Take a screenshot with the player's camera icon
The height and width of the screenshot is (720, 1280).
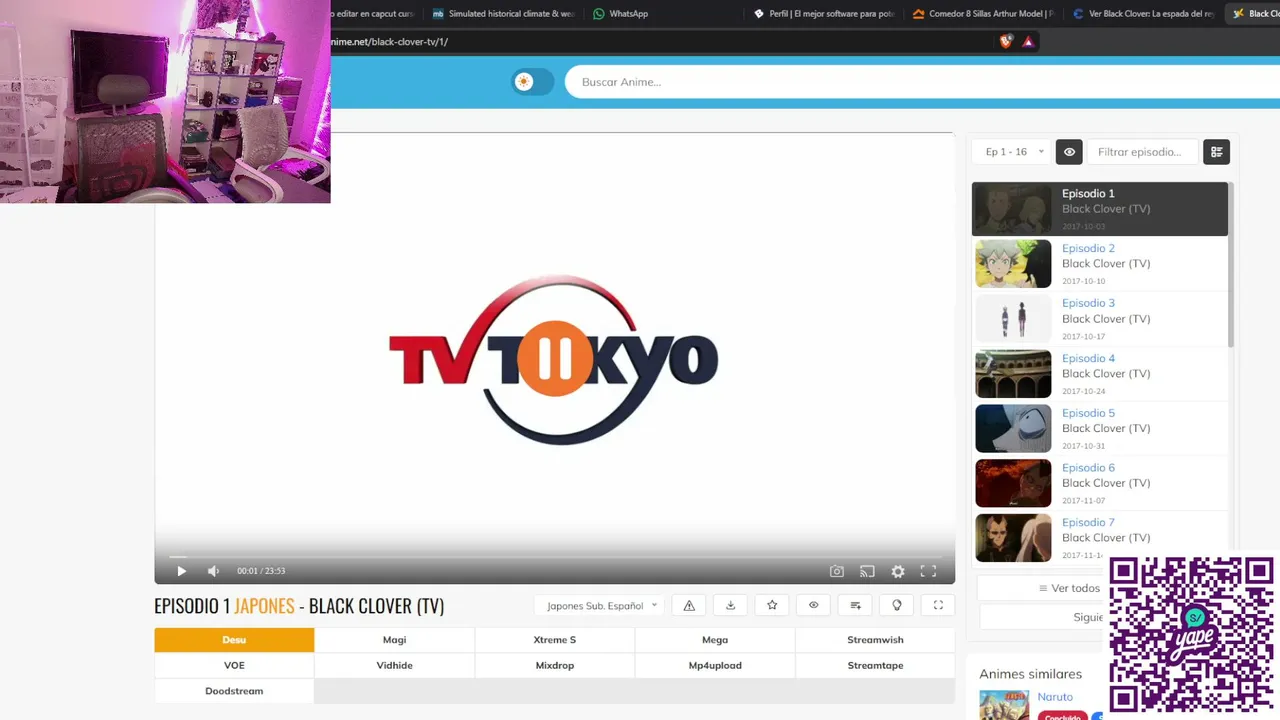click(x=837, y=571)
